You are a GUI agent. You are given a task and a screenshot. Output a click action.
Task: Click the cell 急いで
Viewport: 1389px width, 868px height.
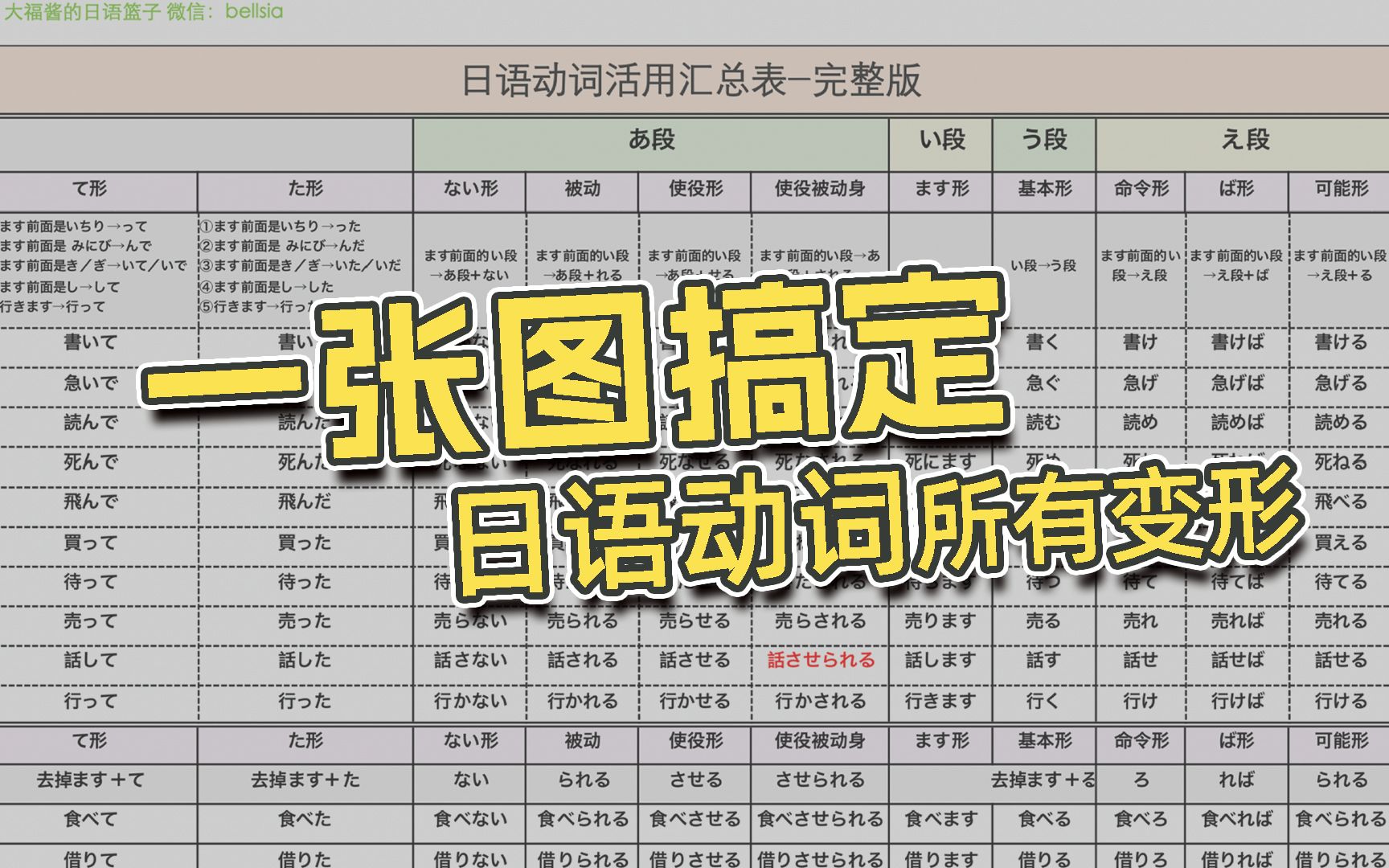pyautogui.click(x=91, y=383)
